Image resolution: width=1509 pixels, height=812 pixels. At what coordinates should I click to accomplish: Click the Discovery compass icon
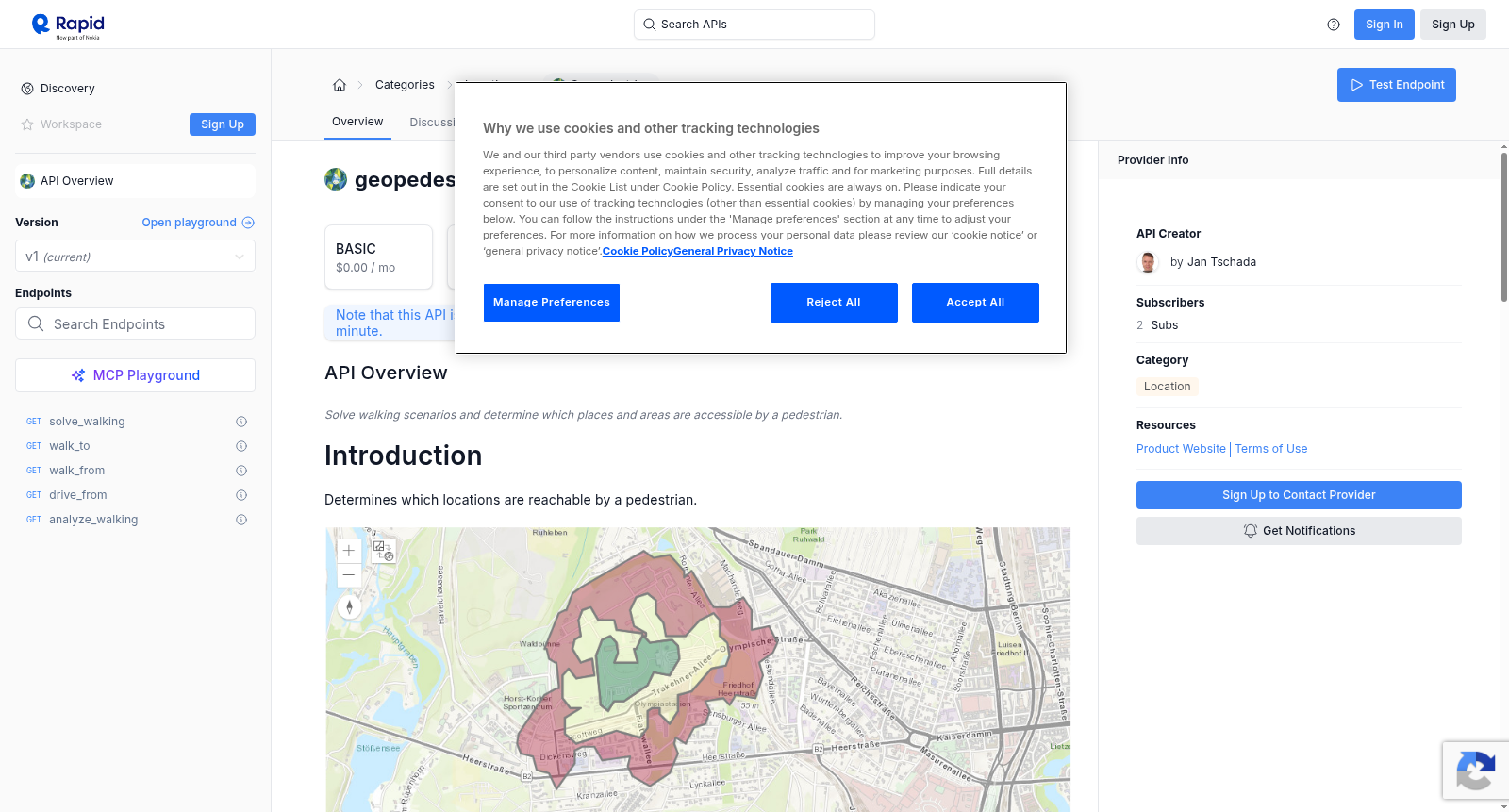point(27,89)
